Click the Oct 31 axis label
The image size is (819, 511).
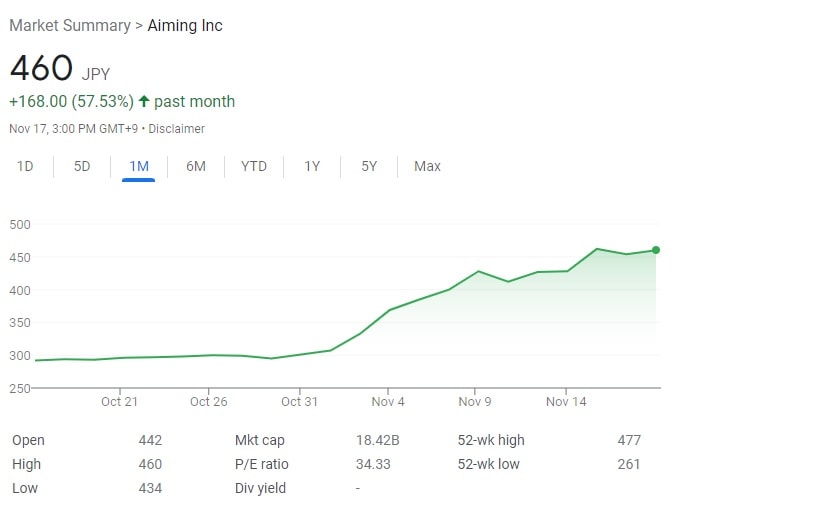click(299, 402)
